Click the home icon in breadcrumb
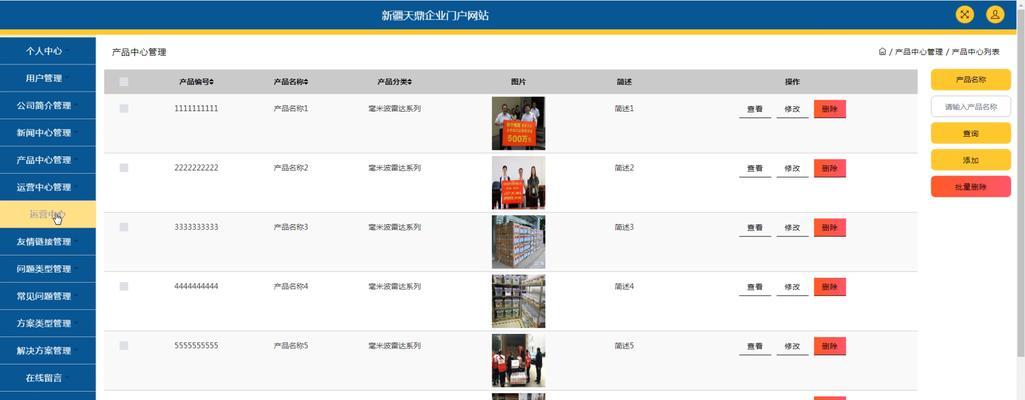 (882, 52)
